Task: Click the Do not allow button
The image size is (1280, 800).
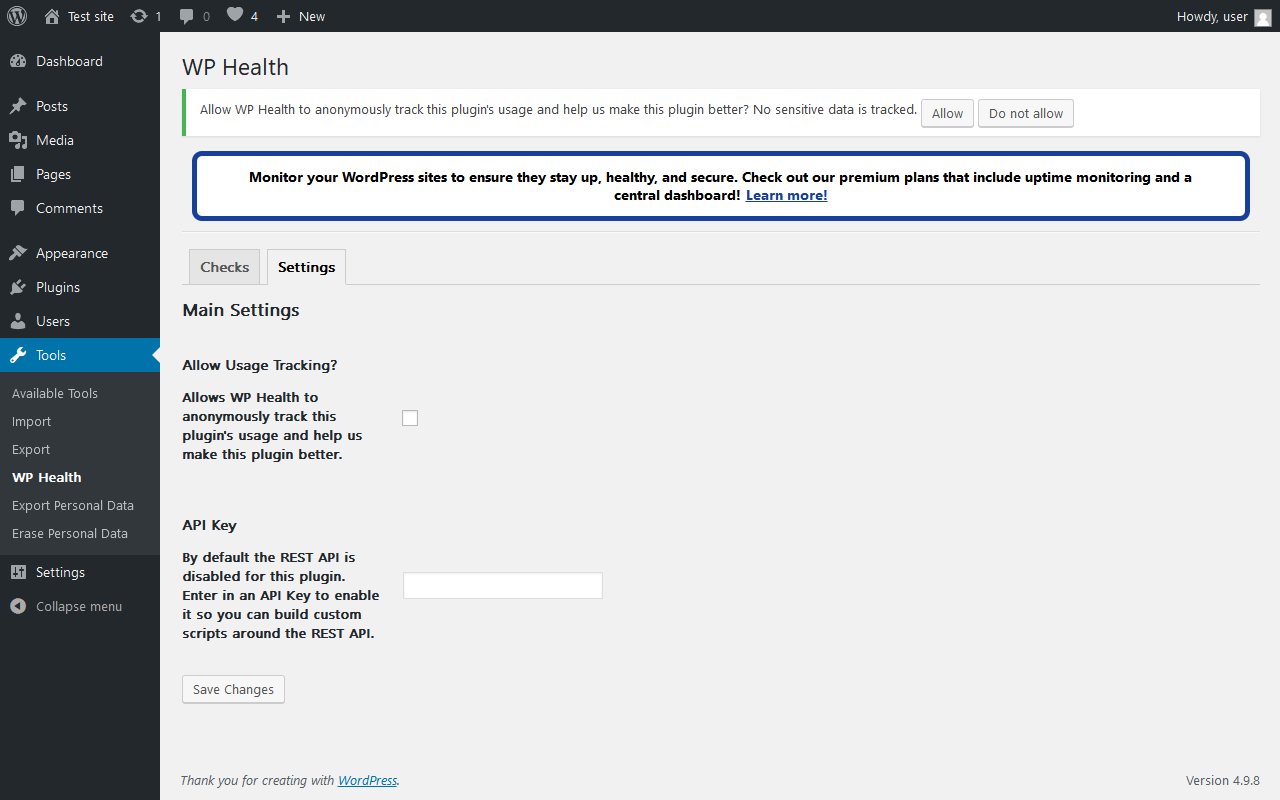Action: point(1026,113)
